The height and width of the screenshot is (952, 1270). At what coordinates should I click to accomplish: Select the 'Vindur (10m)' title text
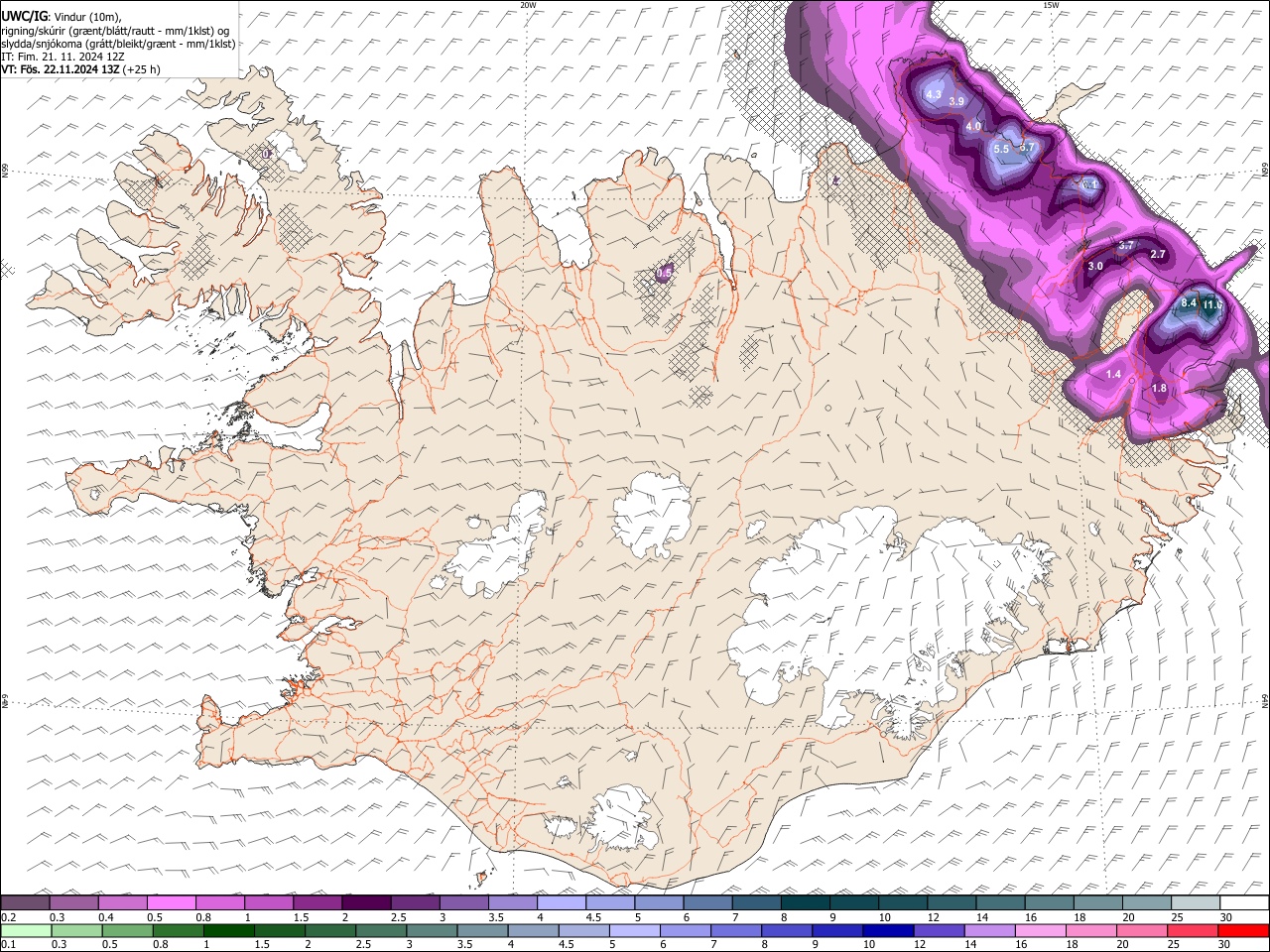(x=87, y=17)
